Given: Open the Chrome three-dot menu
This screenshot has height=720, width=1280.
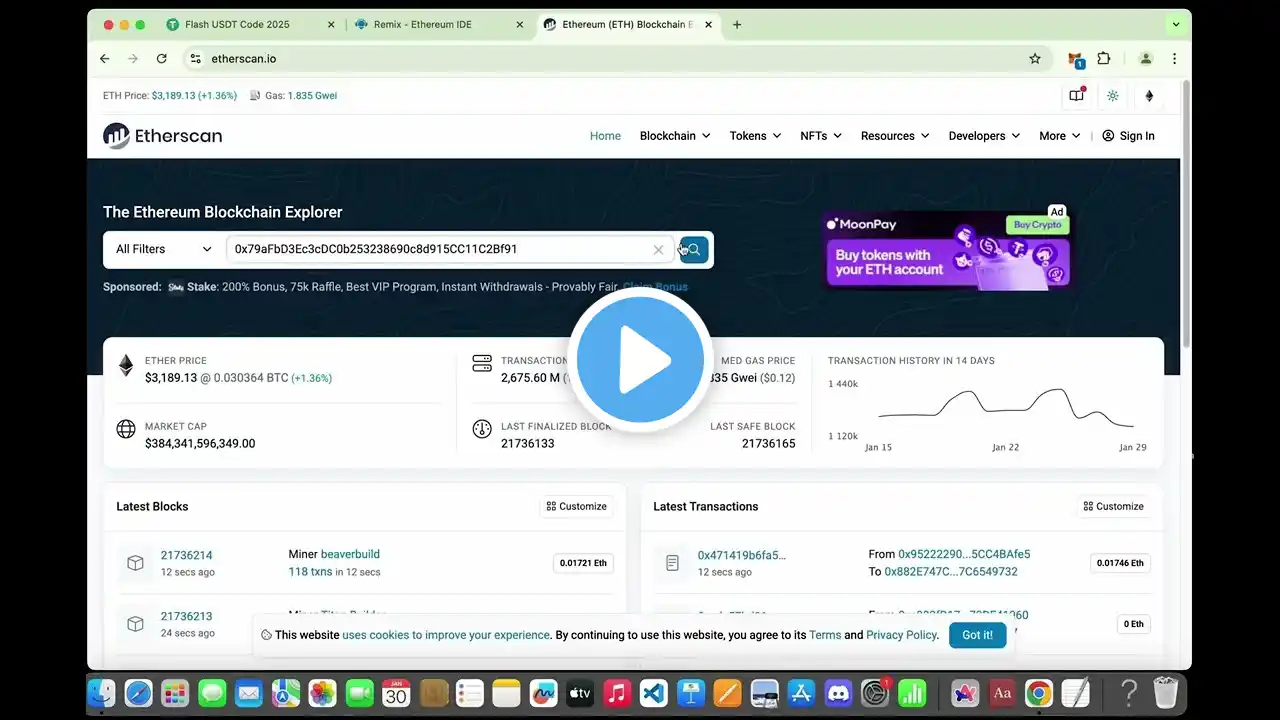Looking at the screenshot, I should (x=1174, y=59).
